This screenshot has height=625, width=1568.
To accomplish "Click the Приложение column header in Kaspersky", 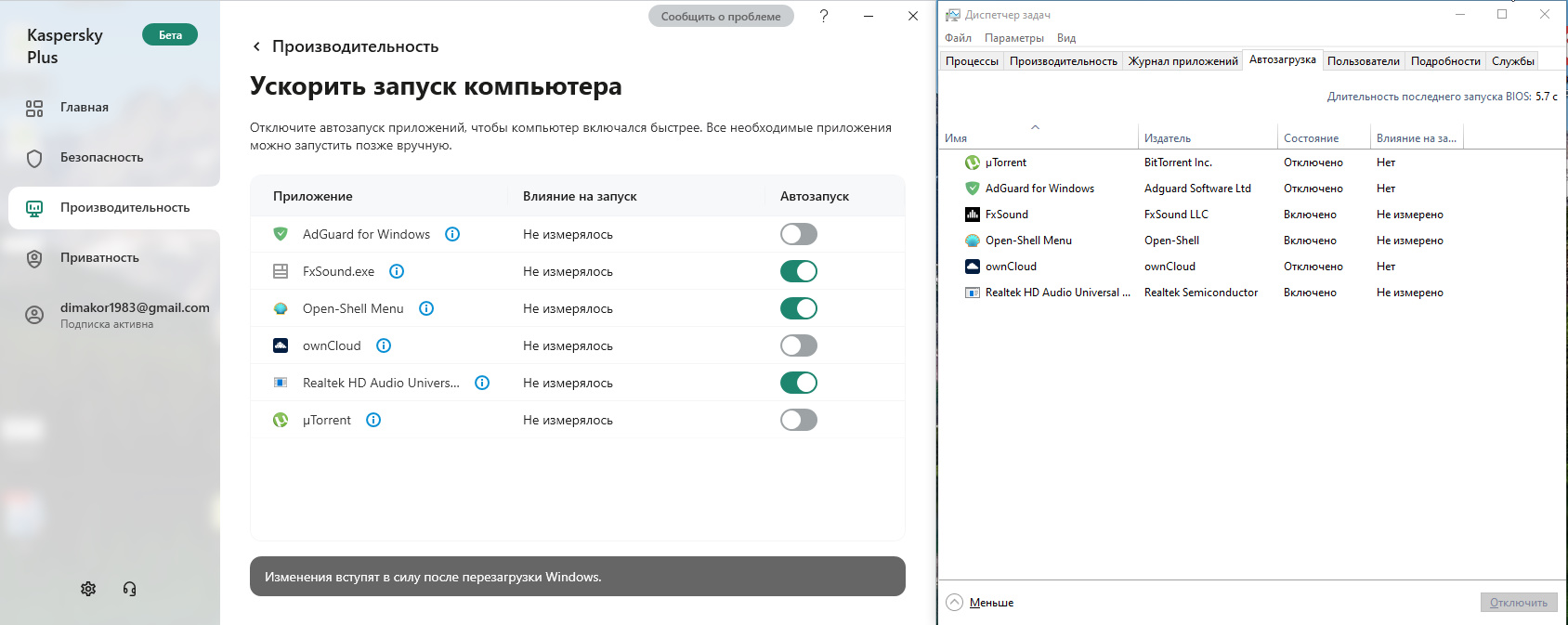I will coord(312,196).
